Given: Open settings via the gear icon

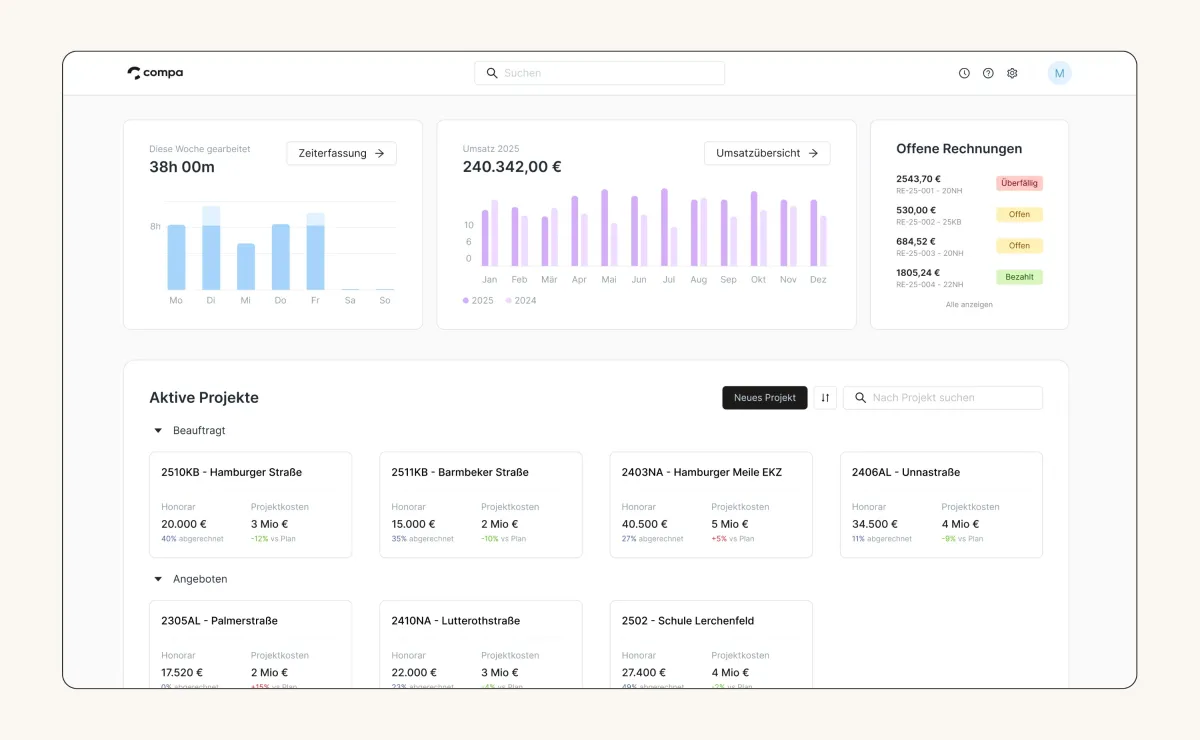Looking at the screenshot, I should pyautogui.click(x=1012, y=73).
